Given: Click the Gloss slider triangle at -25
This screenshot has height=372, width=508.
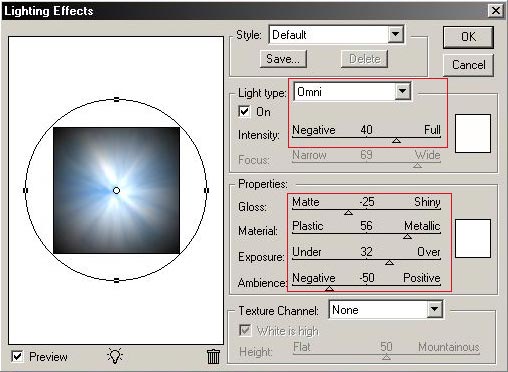Looking at the screenshot, I should tap(348, 212).
